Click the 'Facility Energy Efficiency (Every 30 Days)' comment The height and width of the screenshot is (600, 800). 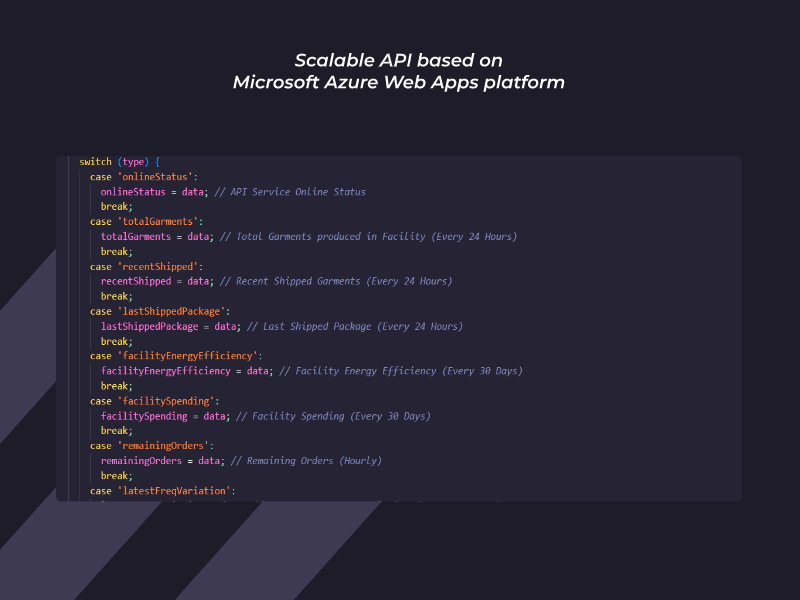401,371
